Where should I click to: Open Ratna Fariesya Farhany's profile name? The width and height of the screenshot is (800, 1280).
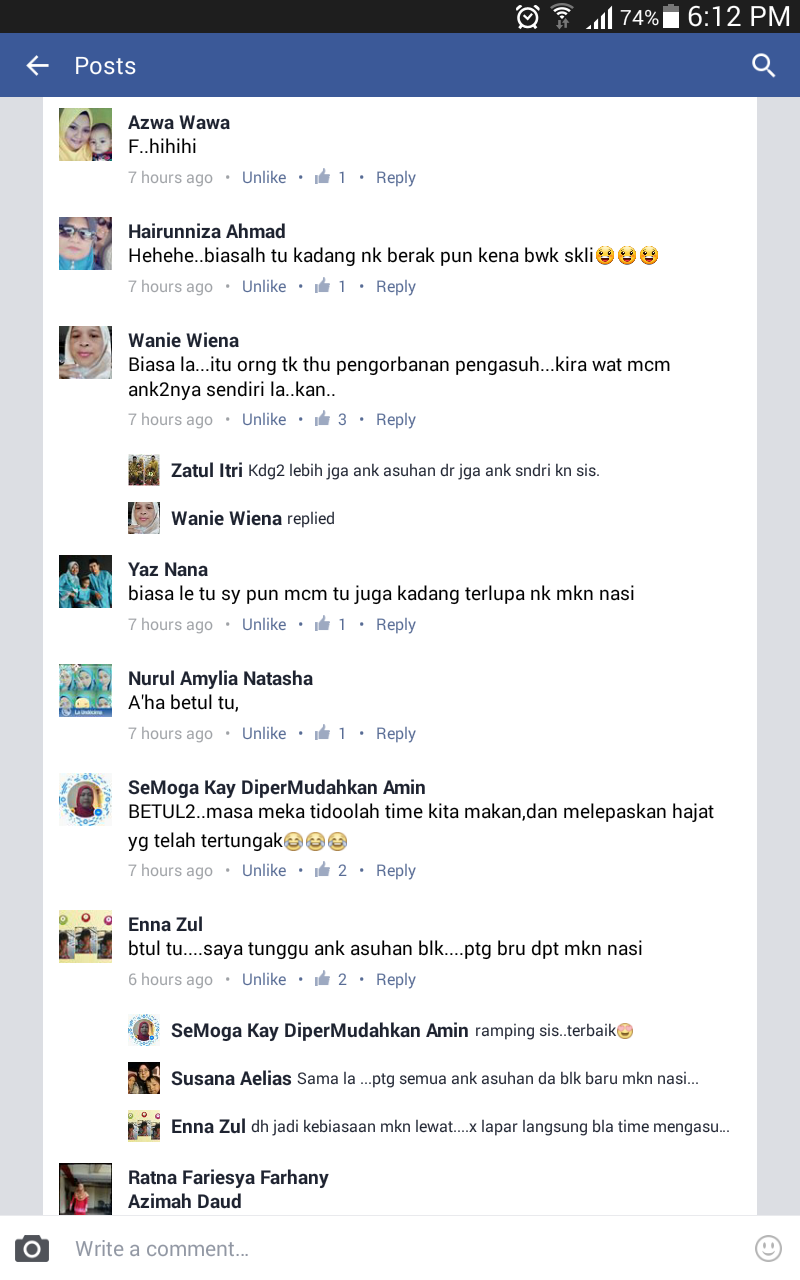coord(228,1177)
